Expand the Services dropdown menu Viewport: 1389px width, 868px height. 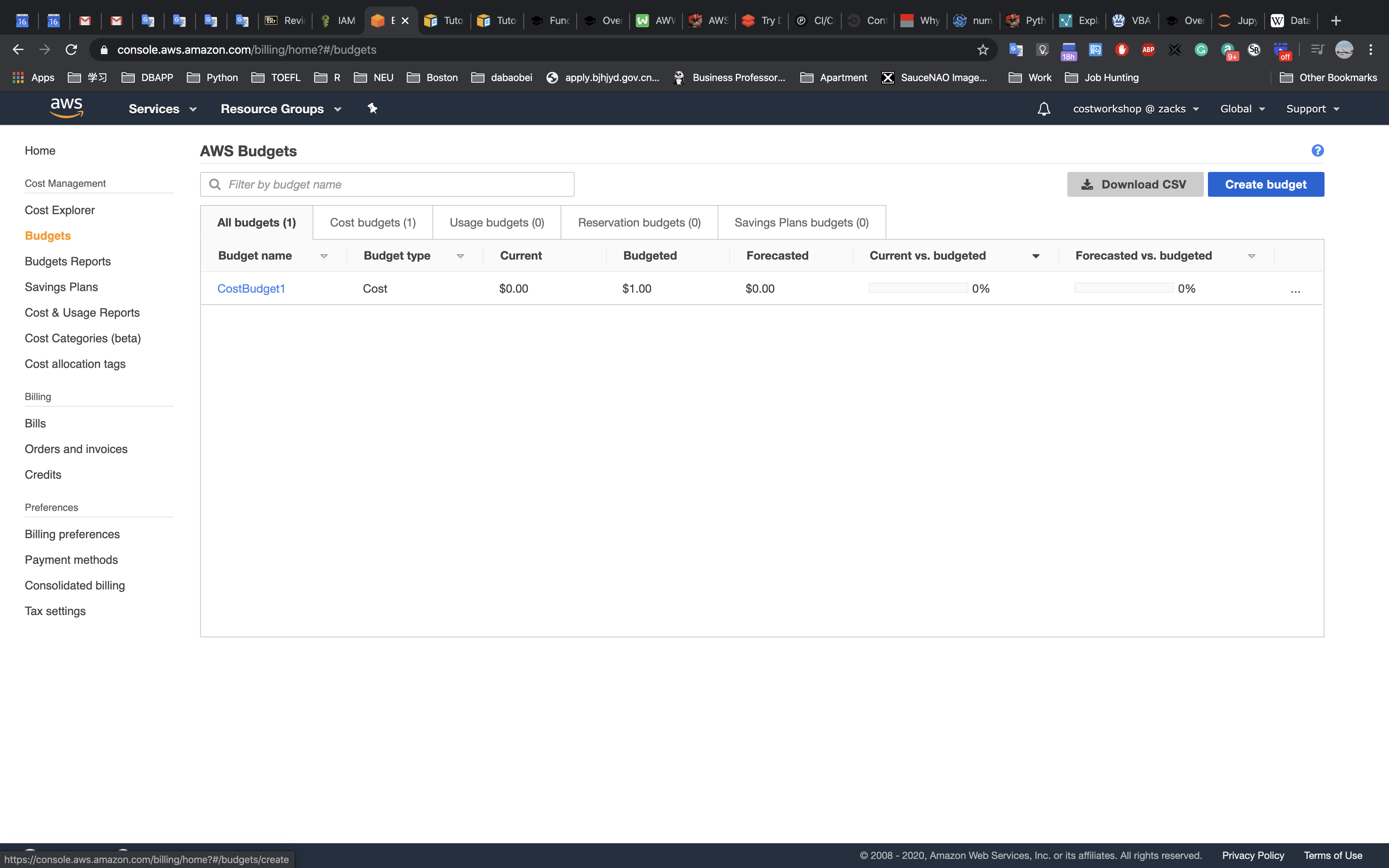[162, 108]
